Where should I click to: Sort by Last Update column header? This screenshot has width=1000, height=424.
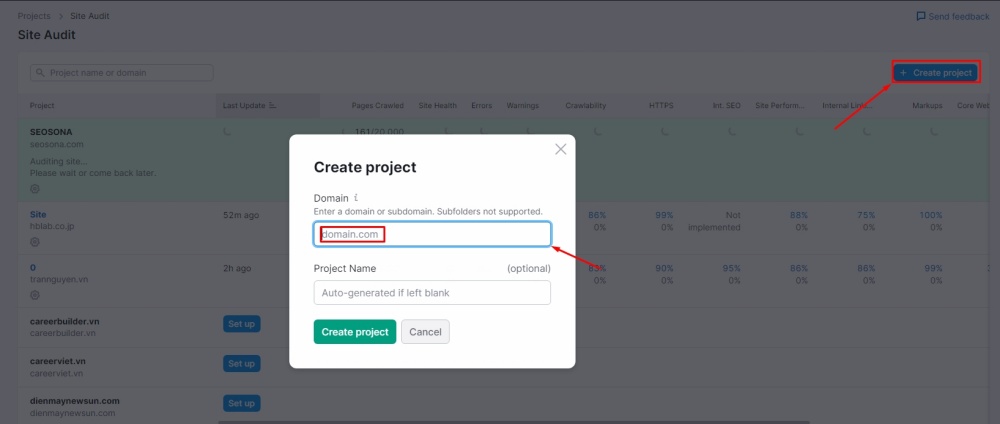[x=250, y=105]
